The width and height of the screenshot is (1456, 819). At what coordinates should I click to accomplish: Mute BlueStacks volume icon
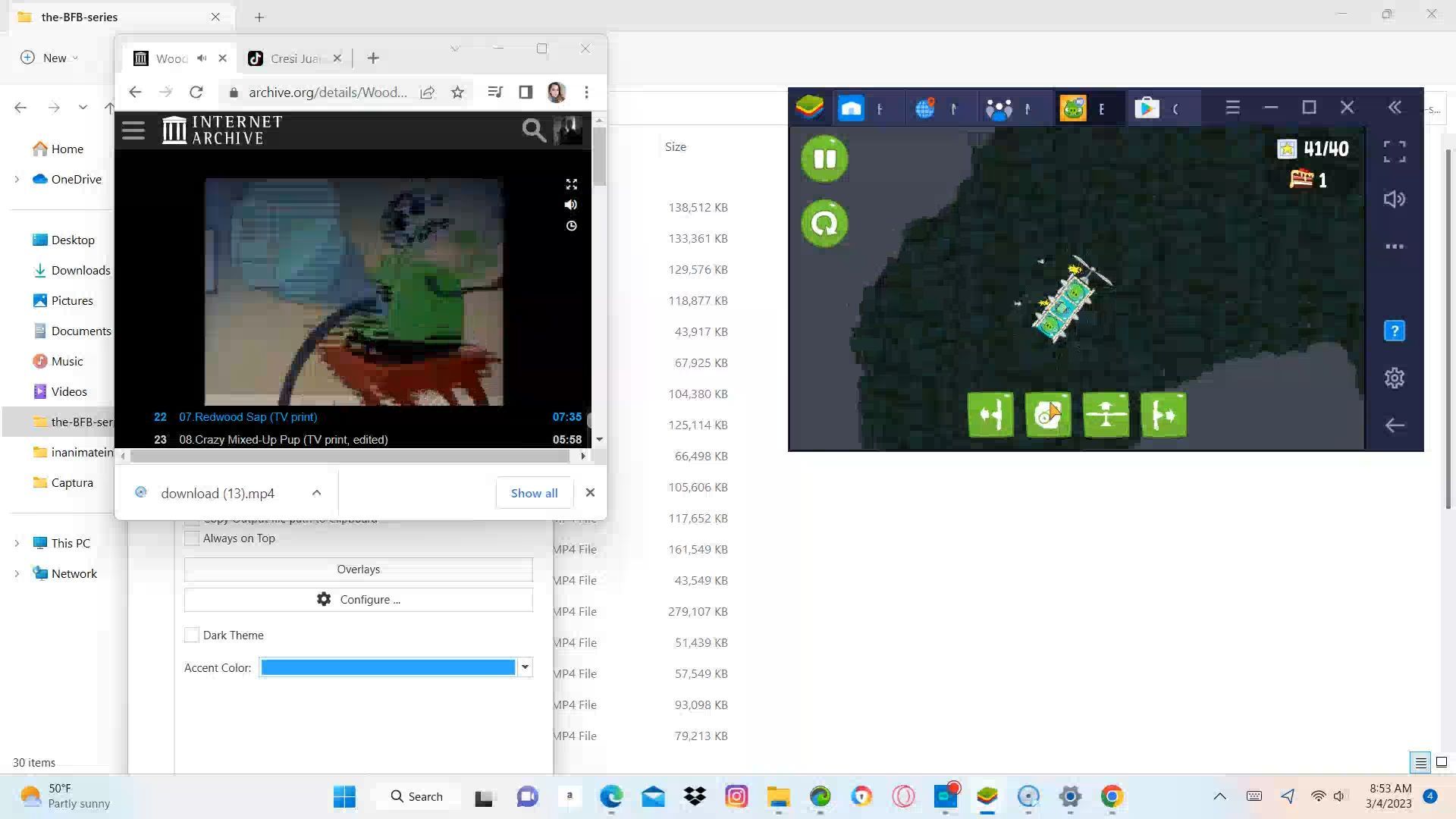1394,199
